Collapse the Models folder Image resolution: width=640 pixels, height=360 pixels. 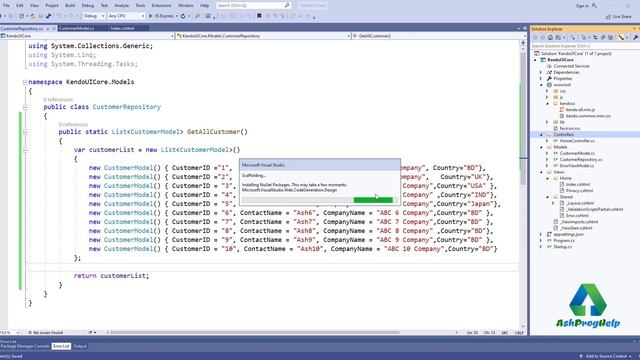[x=541, y=147]
